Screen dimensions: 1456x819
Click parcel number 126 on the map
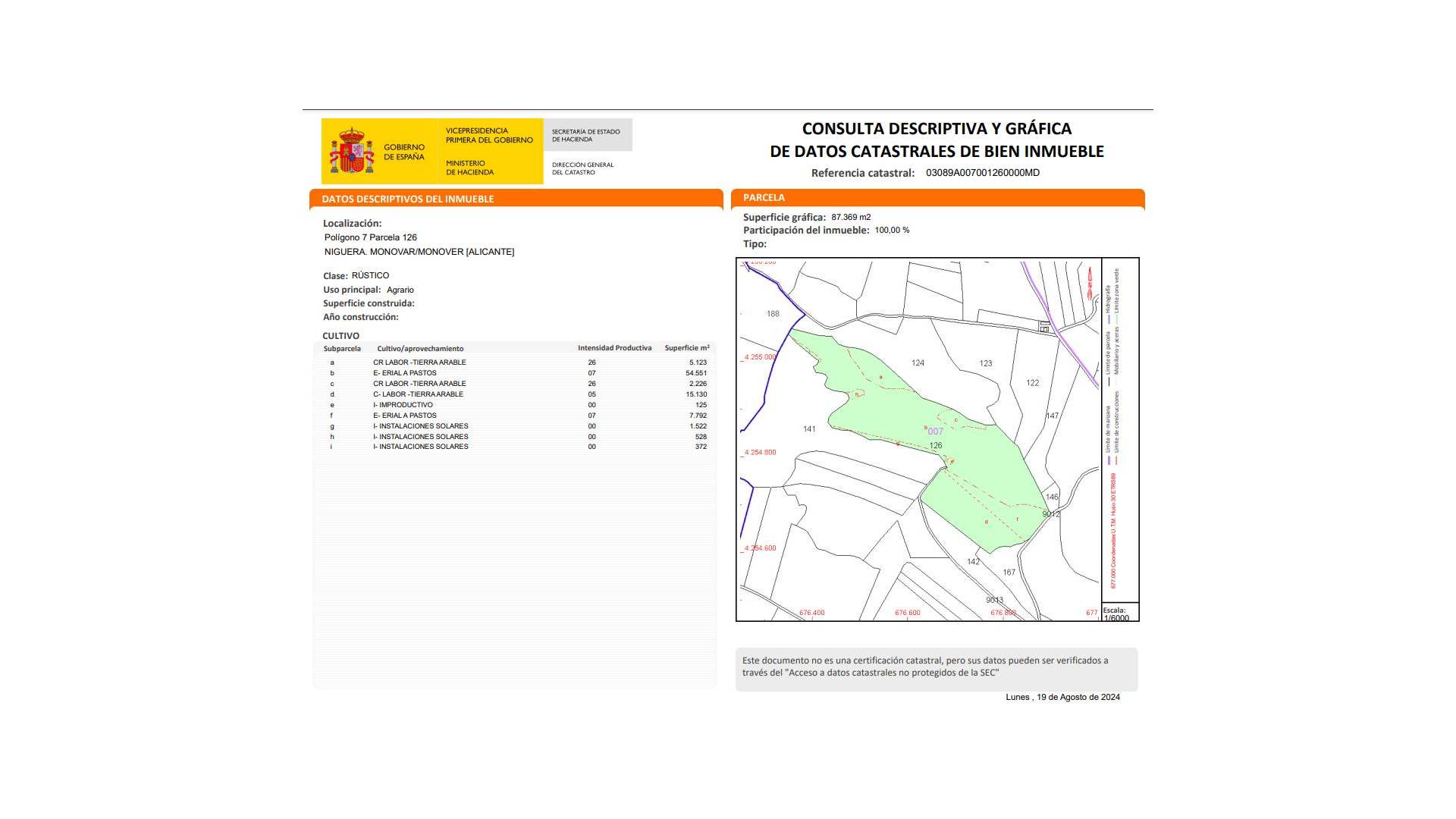pyautogui.click(x=936, y=446)
